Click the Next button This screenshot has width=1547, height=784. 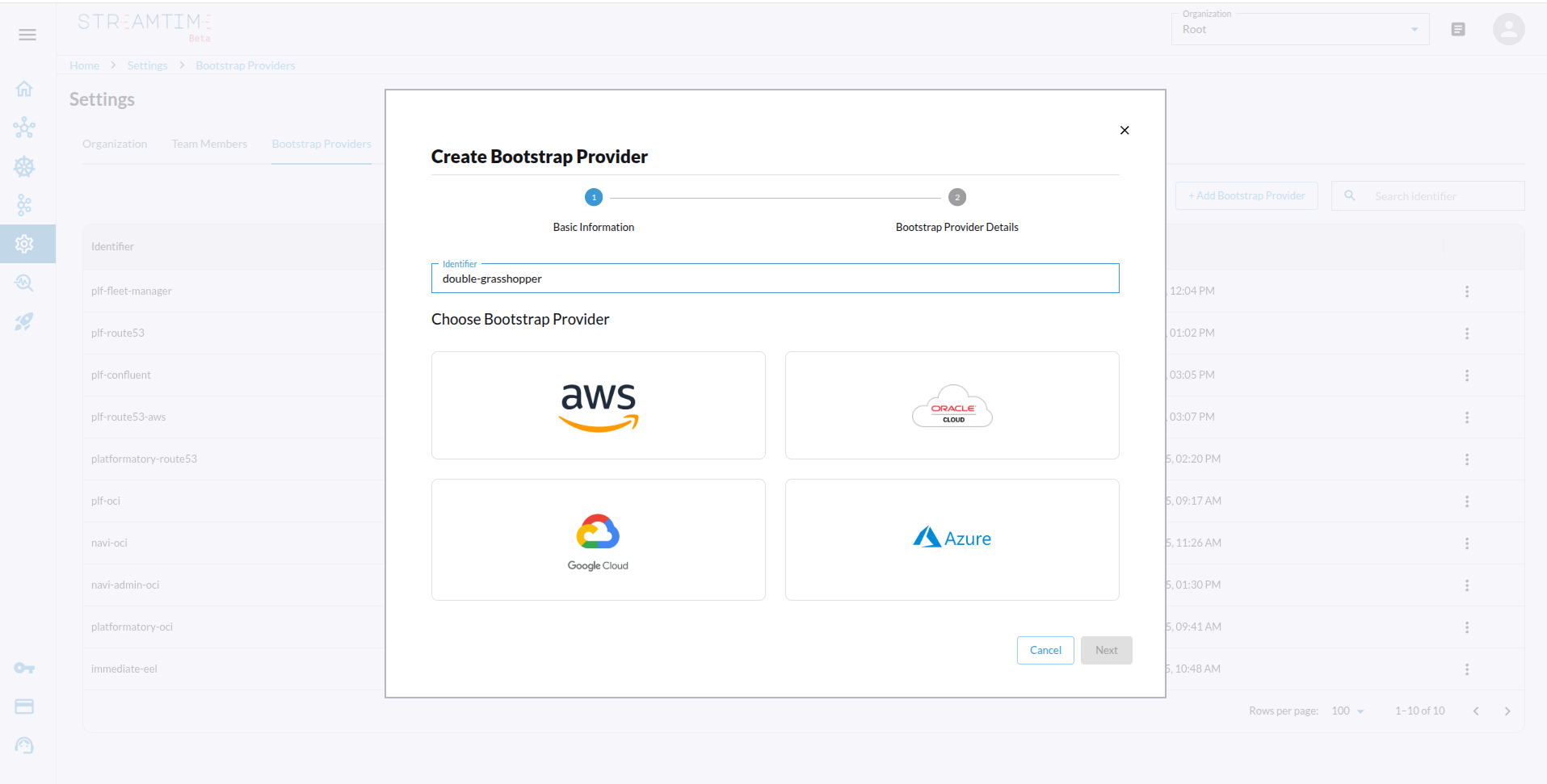[1107, 650]
